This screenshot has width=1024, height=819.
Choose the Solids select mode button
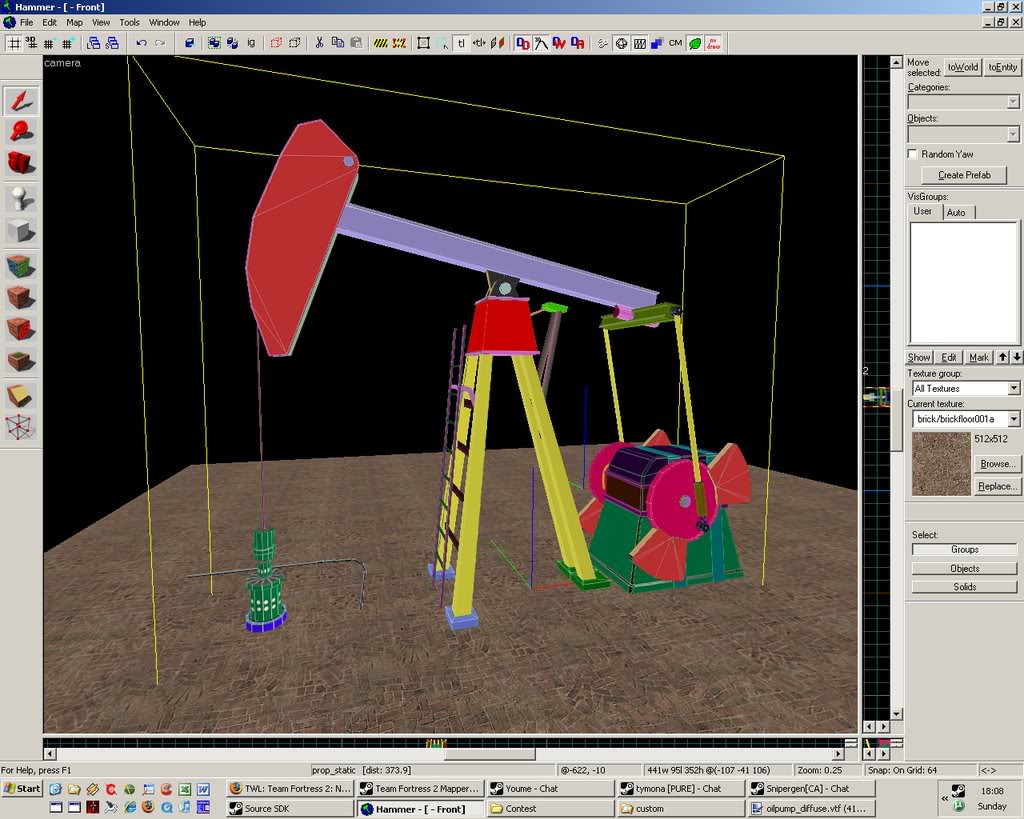(965, 586)
